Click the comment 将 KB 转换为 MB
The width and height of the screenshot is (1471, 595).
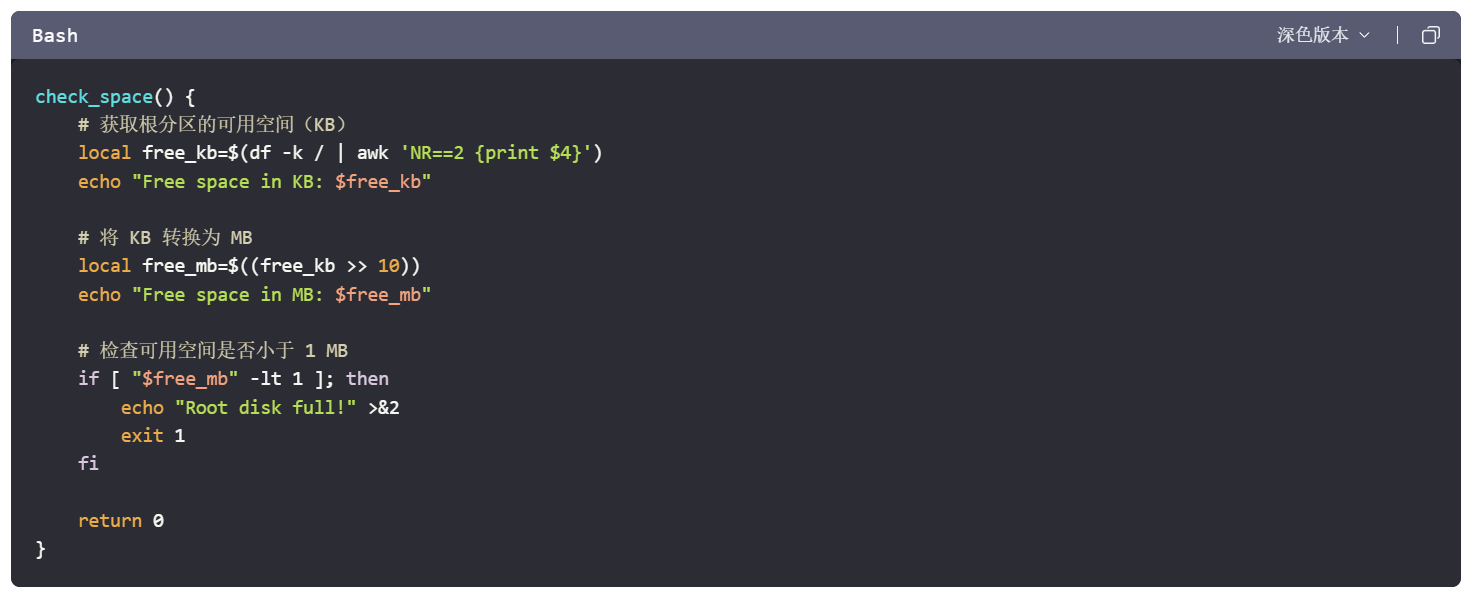click(165, 238)
